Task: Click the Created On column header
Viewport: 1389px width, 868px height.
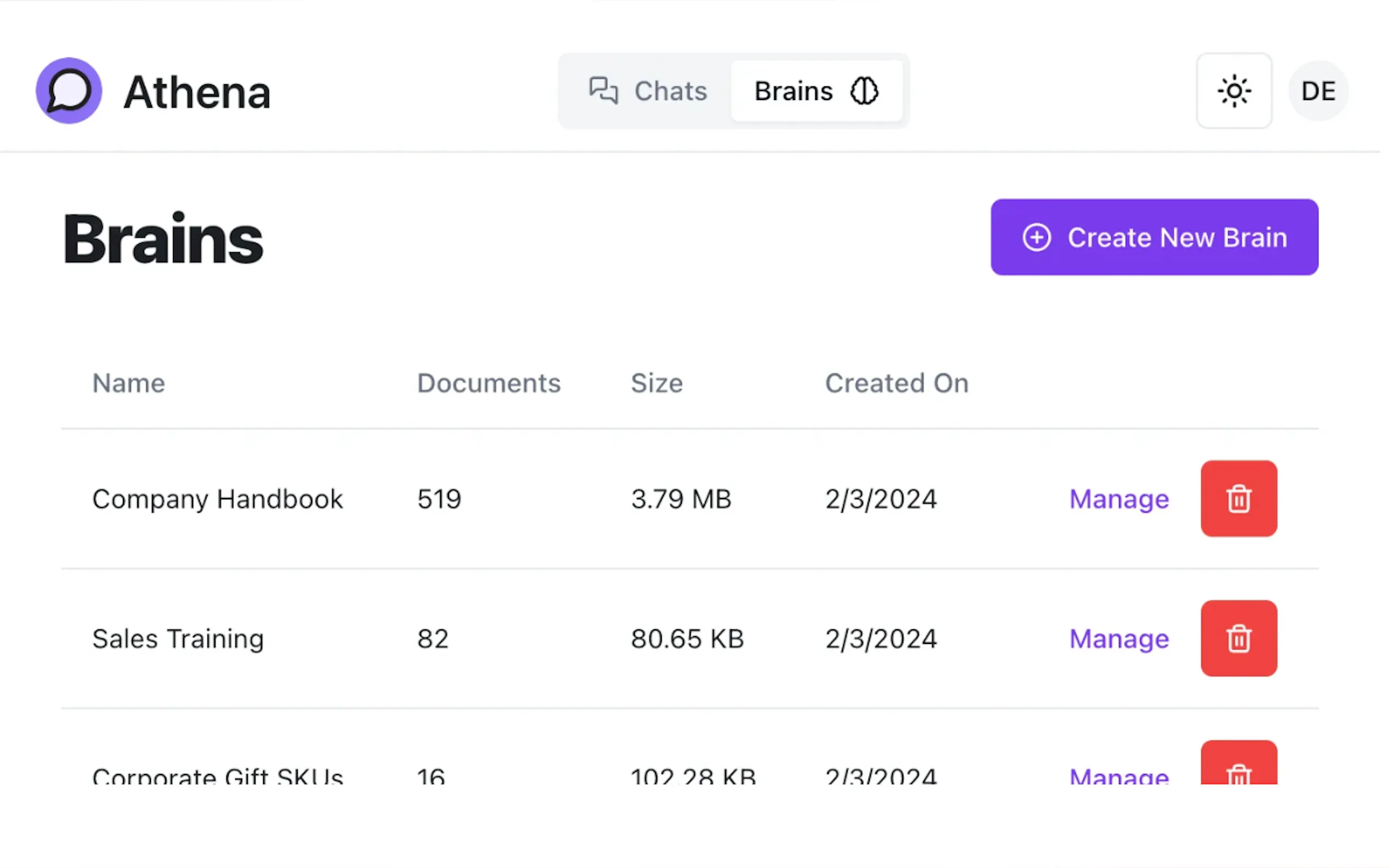Action: click(x=896, y=383)
